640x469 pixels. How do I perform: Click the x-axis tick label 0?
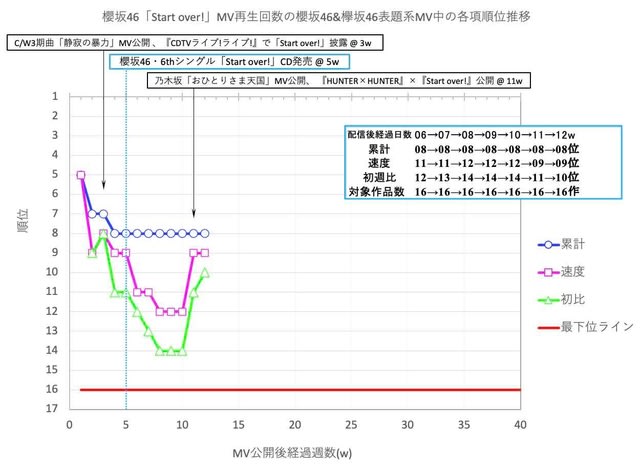coord(69,425)
